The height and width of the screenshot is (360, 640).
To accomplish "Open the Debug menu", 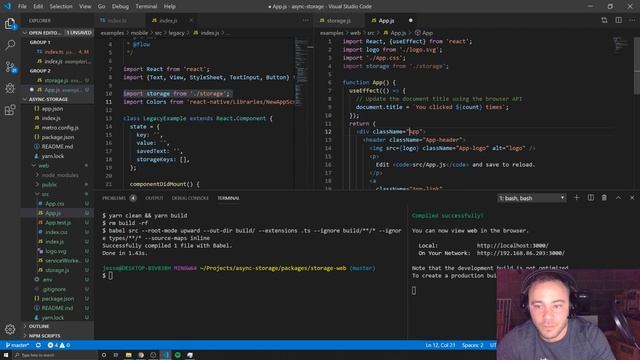I will click(120, 7).
